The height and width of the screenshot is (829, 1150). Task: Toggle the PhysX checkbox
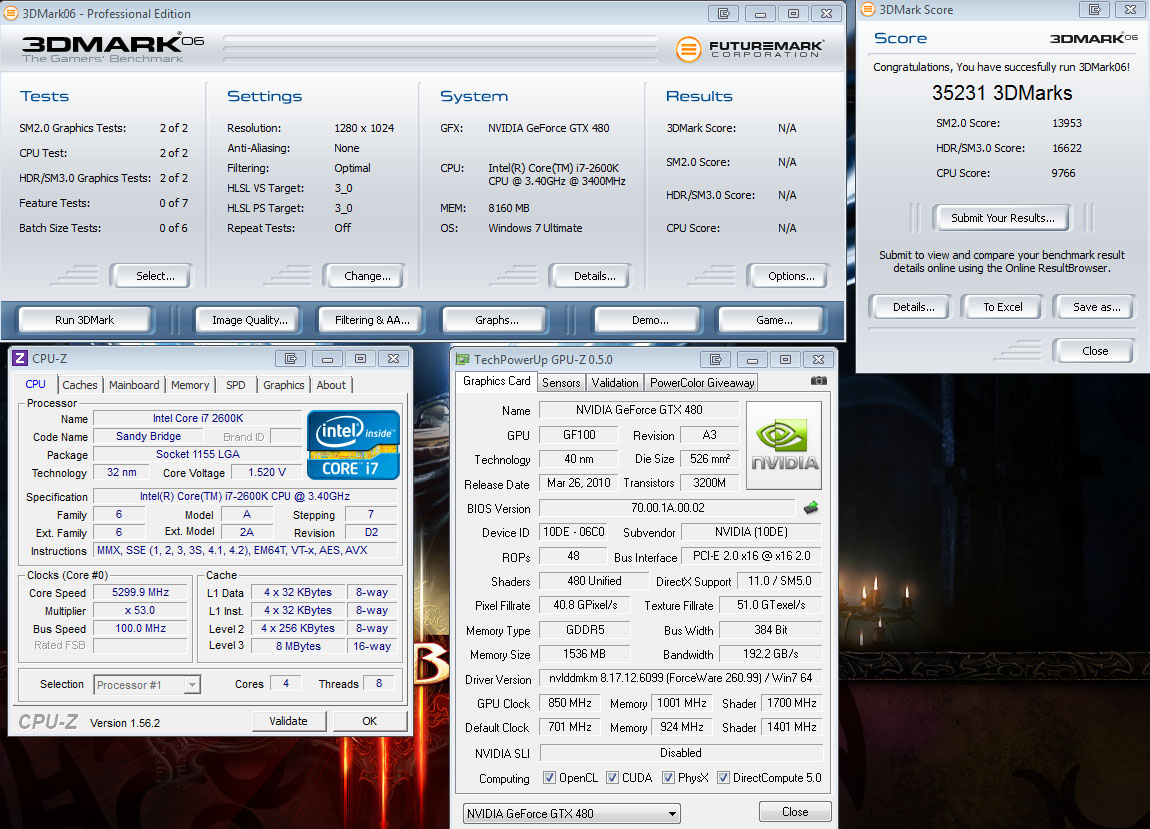(x=668, y=778)
